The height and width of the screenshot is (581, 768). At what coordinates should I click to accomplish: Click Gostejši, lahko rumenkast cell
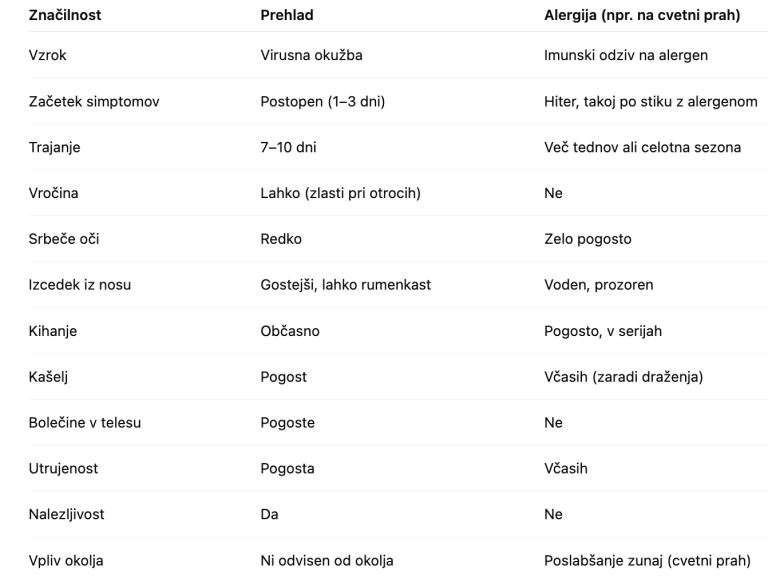click(345, 285)
